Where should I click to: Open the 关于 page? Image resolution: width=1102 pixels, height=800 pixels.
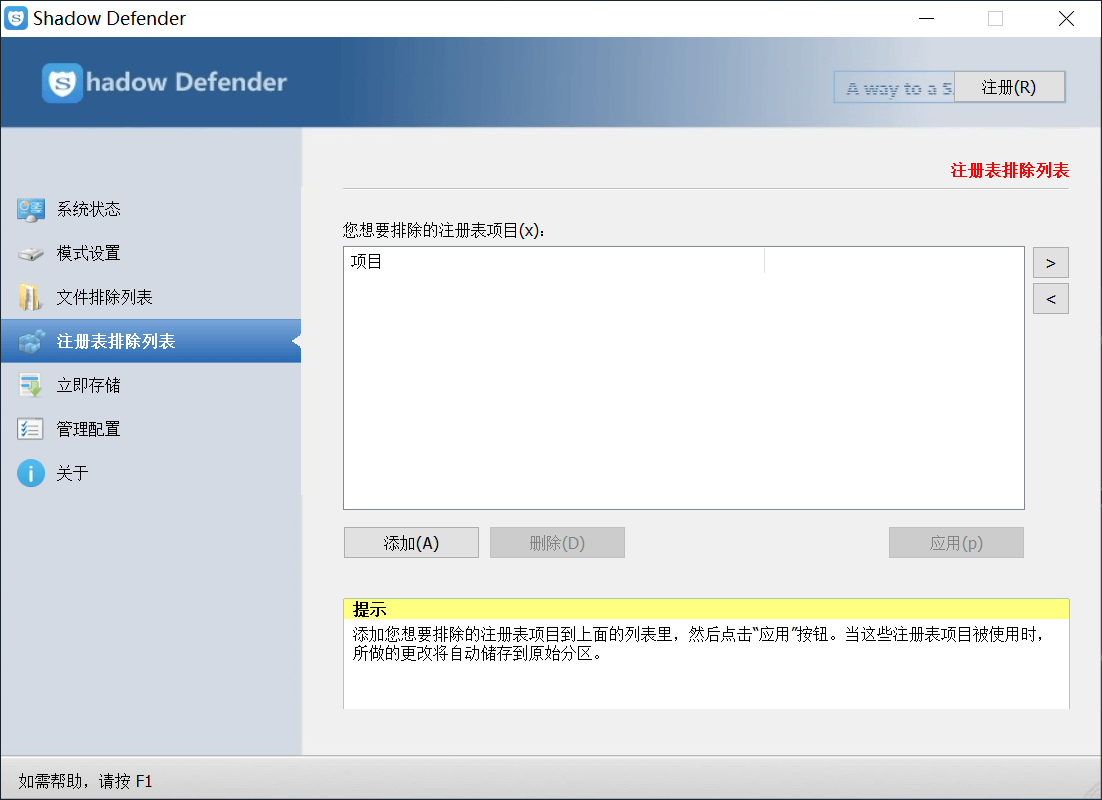(x=151, y=473)
